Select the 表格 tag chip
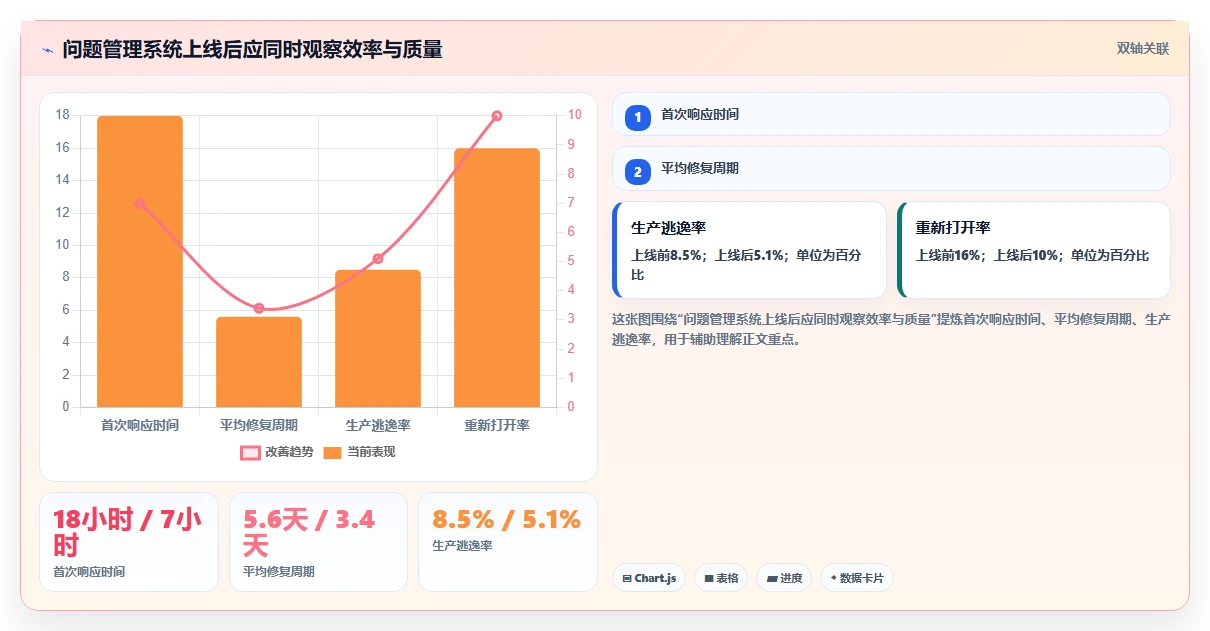 click(721, 578)
